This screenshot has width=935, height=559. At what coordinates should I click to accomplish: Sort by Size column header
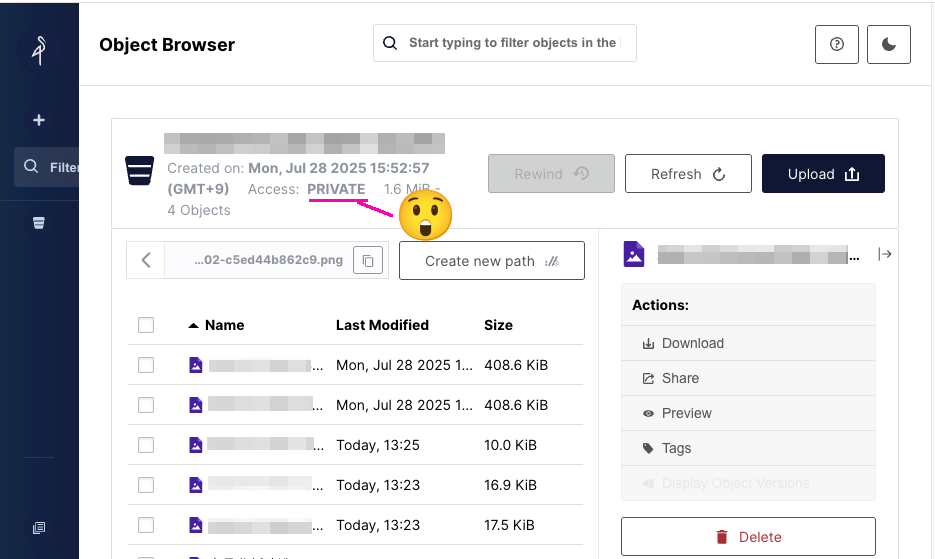coord(499,325)
